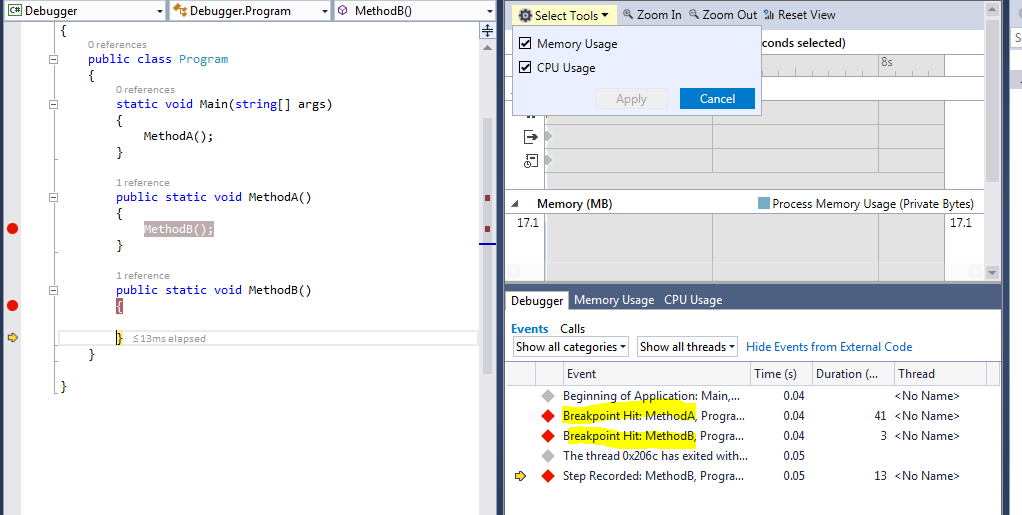
Task: Click red diamond icon for Step Recorded event
Action: (548, 476)
